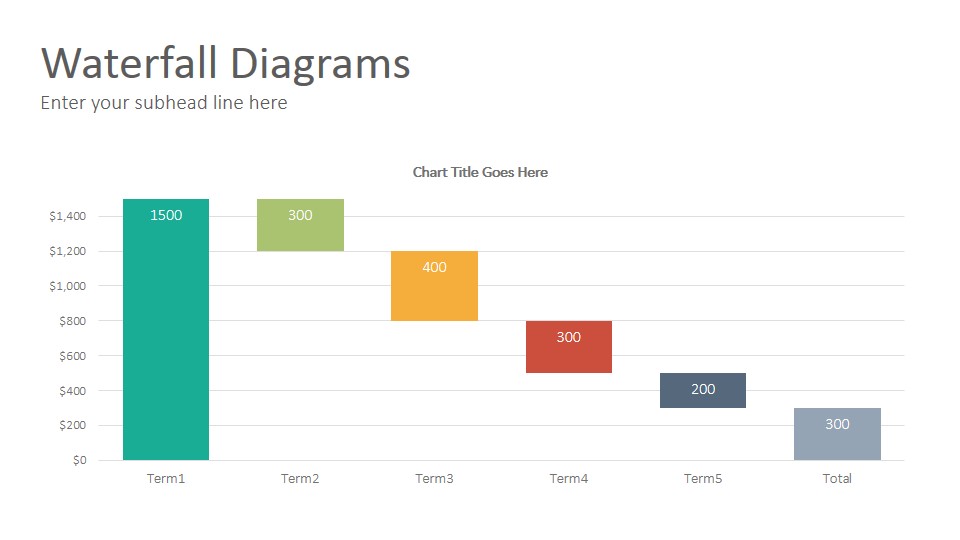Click the Term2 axis label

(x=300, y=478)
